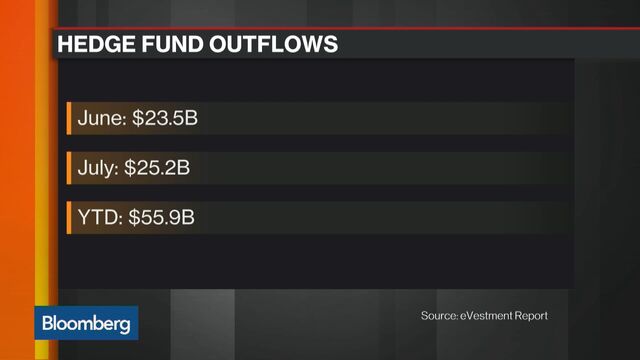Click the wide orange vertical stripe

[x=17, y=180]
